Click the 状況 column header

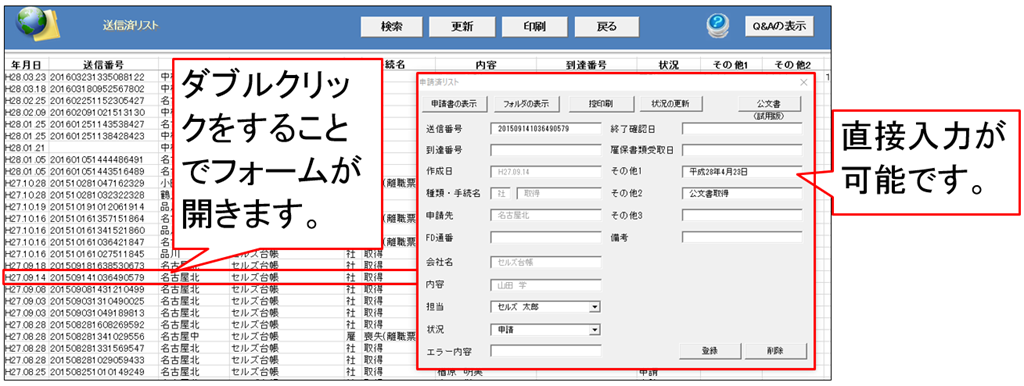point(669,65)
